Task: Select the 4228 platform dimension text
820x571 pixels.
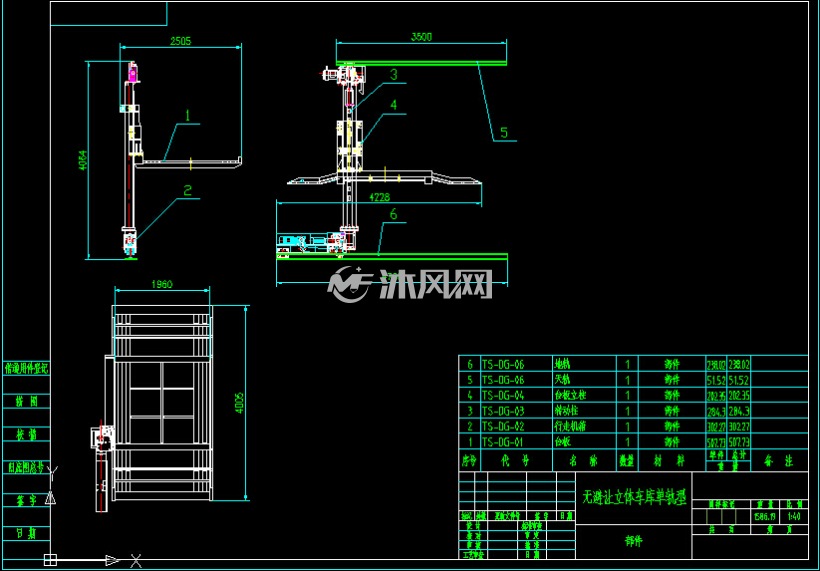Action: tap(380, 197)
